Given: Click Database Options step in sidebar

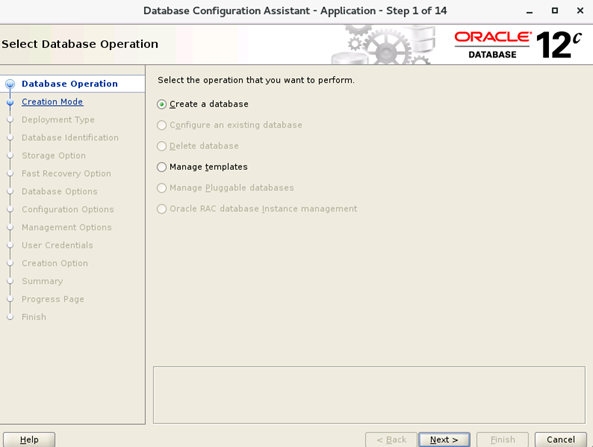Looking at the screenshot, I should click(x=59, y=192).
